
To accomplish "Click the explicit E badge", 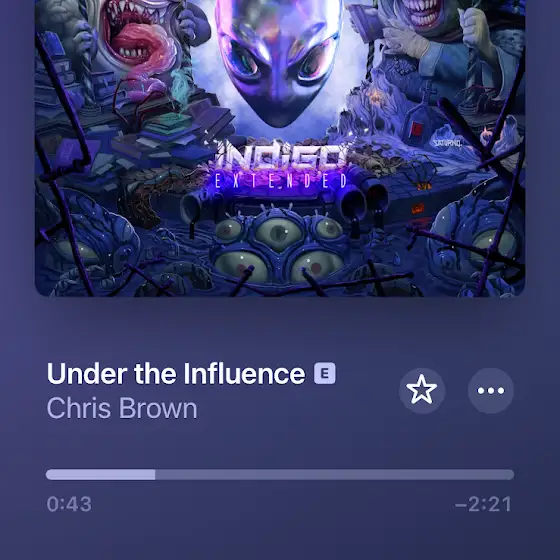I will (x=325, y=373).
